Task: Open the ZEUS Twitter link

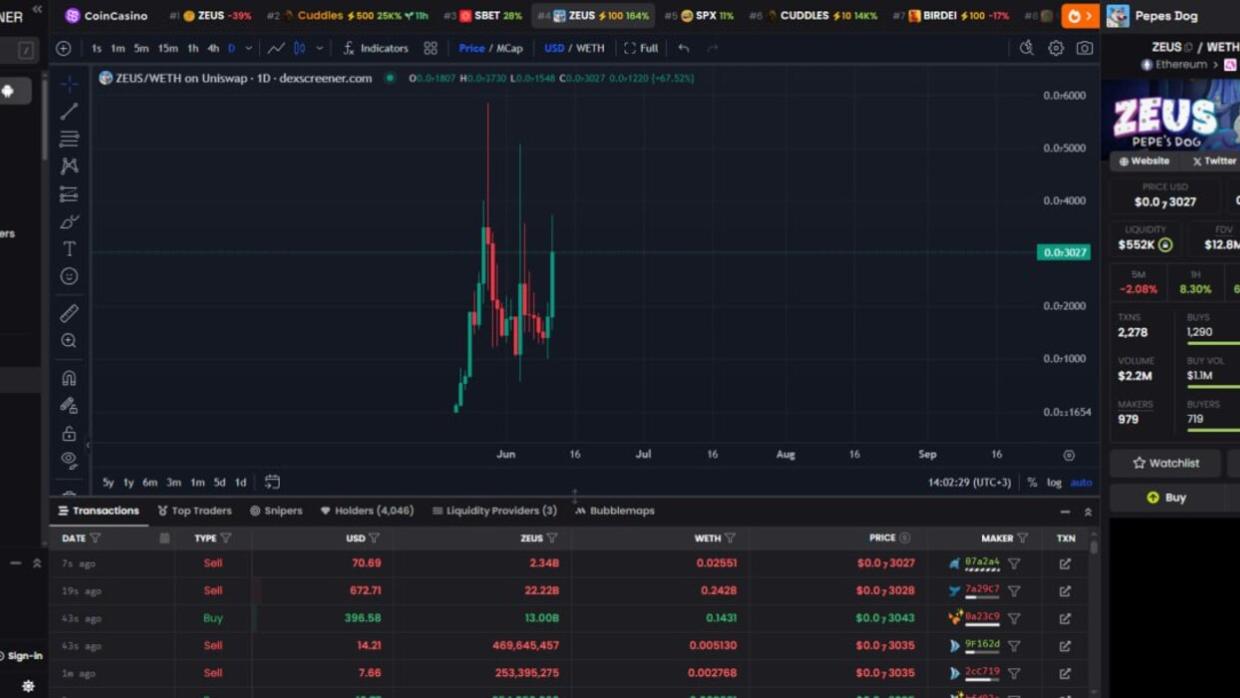Action: point(1213,161)
